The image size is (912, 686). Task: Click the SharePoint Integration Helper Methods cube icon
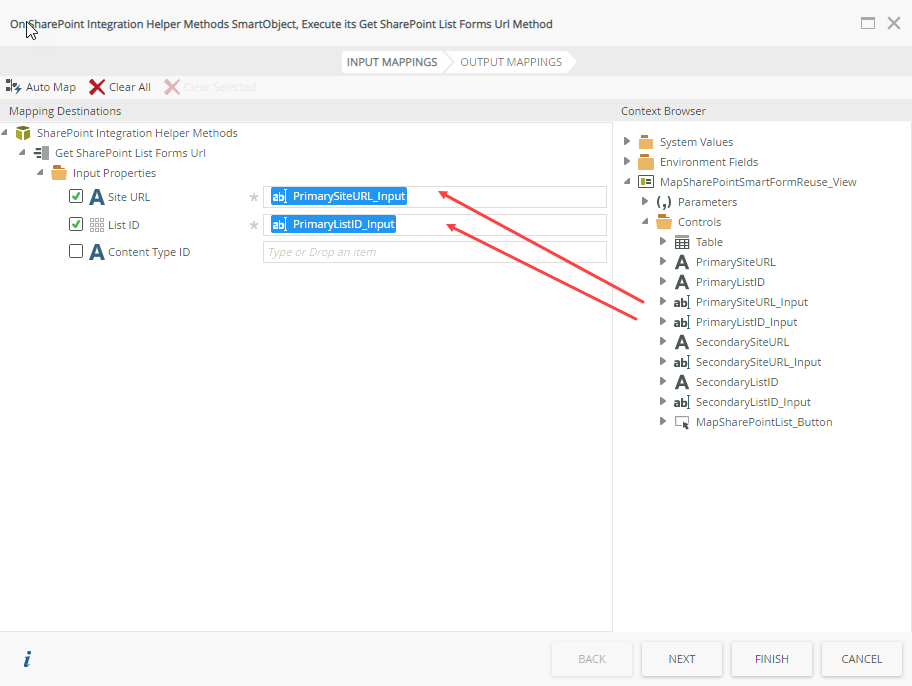point(23,133)
